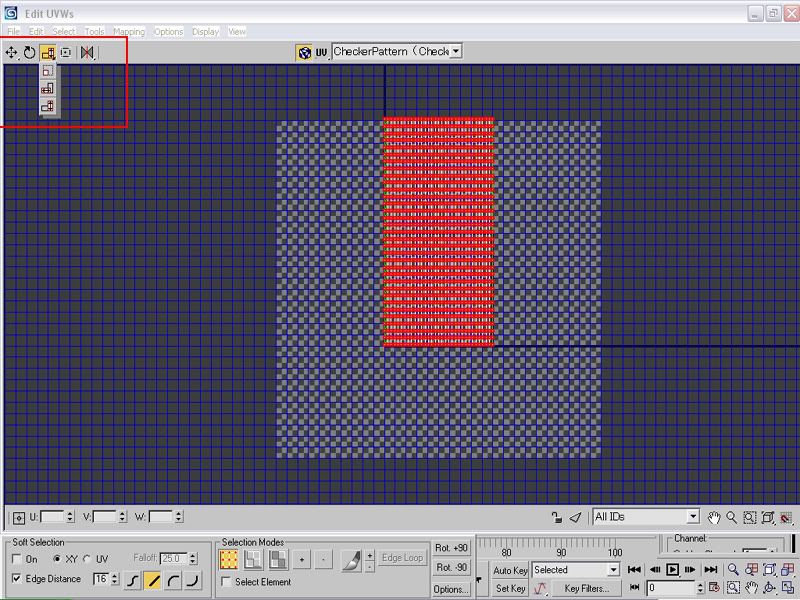Open the Select menu
Screen dimensions: 800x600
pyautogui.click(x=64, y=32)
